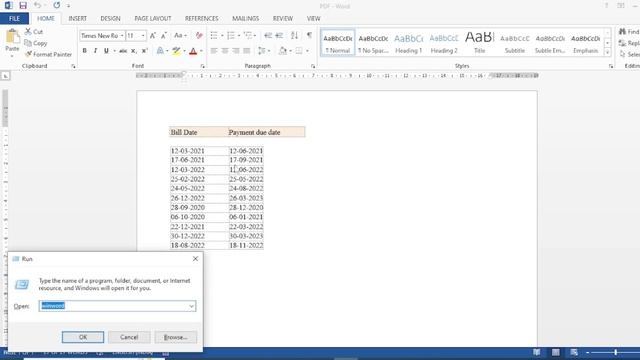Open the multilevel list dropdown
640x360 pixels.
pos(255,36)
